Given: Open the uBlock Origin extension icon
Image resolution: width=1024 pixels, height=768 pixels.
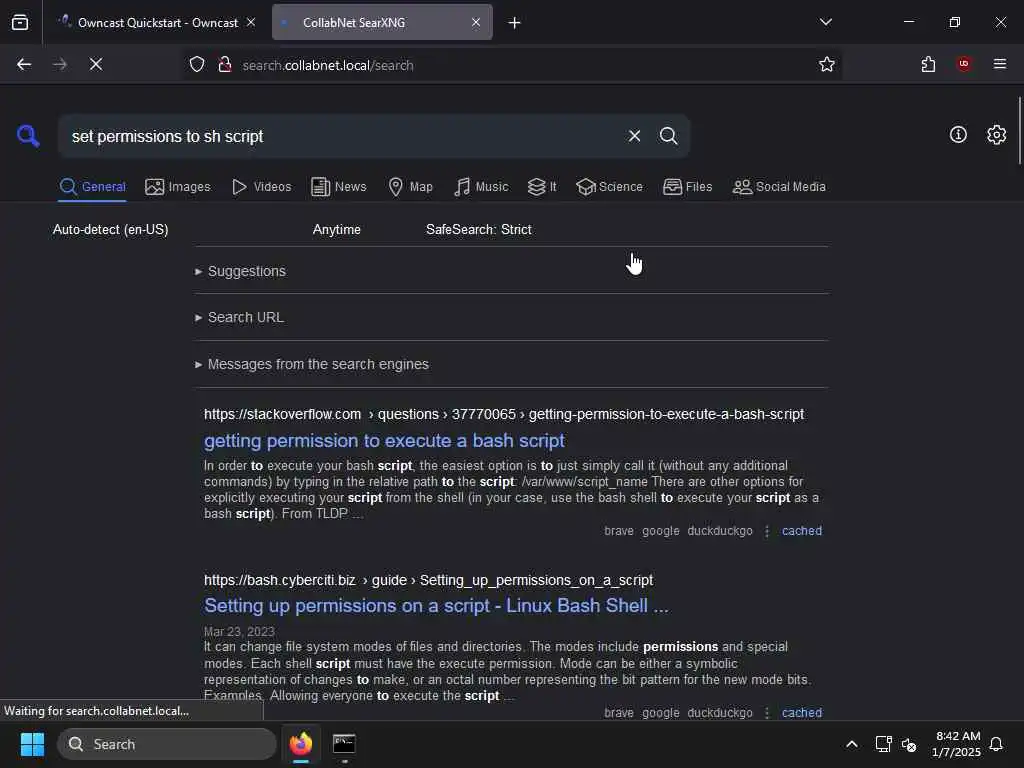Looking at the screenshot, I should tap(964, 64).
